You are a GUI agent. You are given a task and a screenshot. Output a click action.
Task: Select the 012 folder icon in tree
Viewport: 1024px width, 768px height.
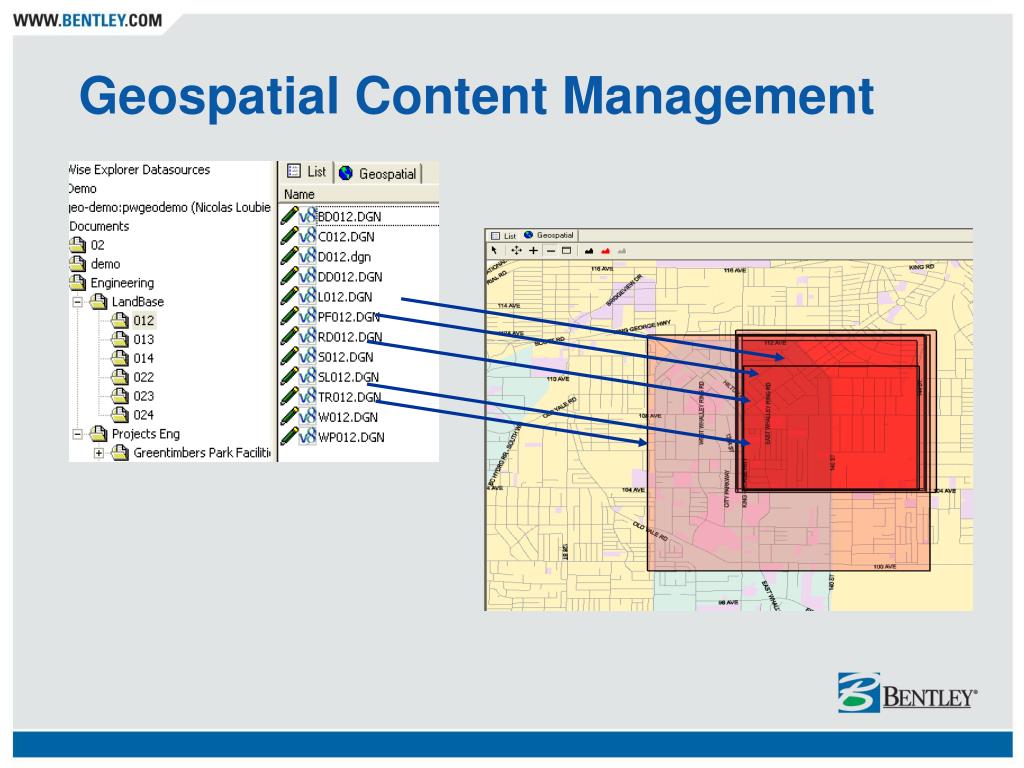[120, 320]
